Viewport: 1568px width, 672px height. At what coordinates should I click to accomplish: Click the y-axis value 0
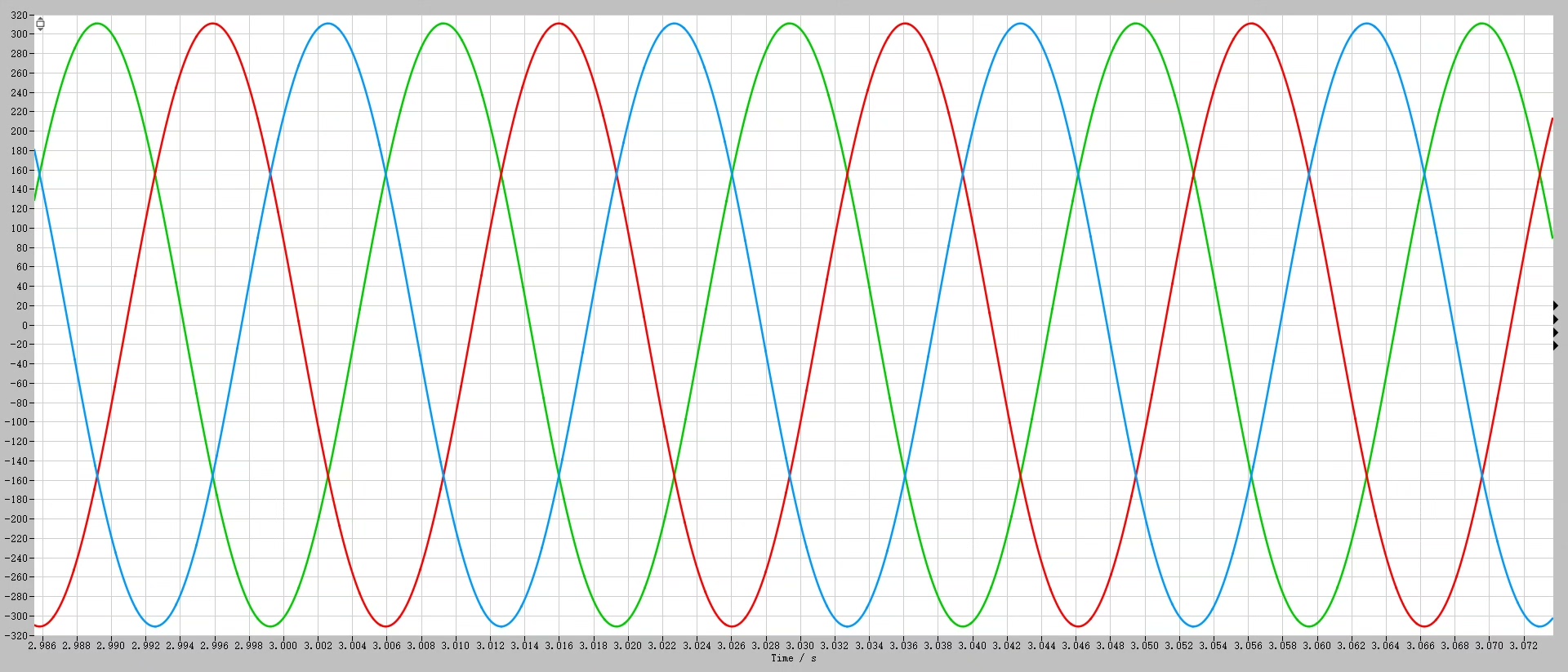click(25, 325)
